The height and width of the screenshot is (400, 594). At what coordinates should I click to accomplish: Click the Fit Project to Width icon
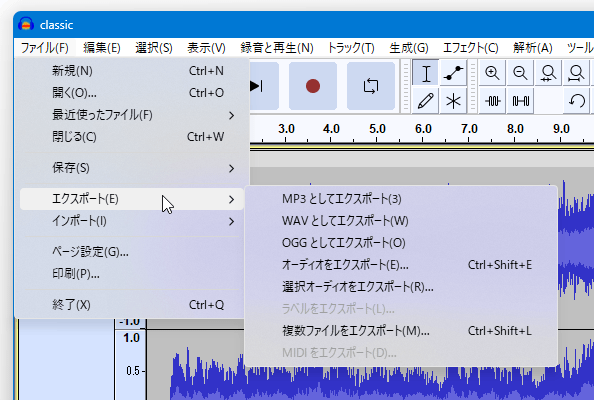(x=576, y=73)
